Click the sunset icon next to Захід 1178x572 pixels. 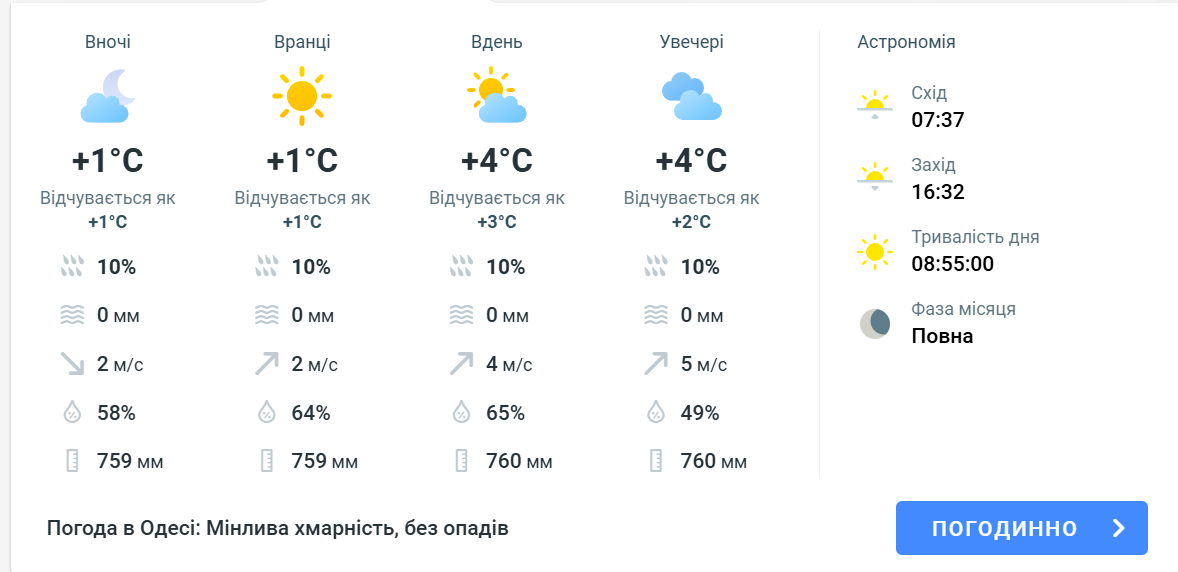tap(874, 177)
